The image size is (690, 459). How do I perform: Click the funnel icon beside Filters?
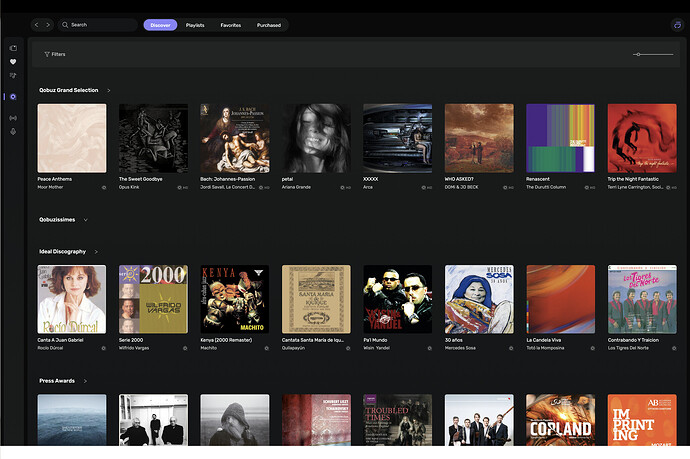47,55
